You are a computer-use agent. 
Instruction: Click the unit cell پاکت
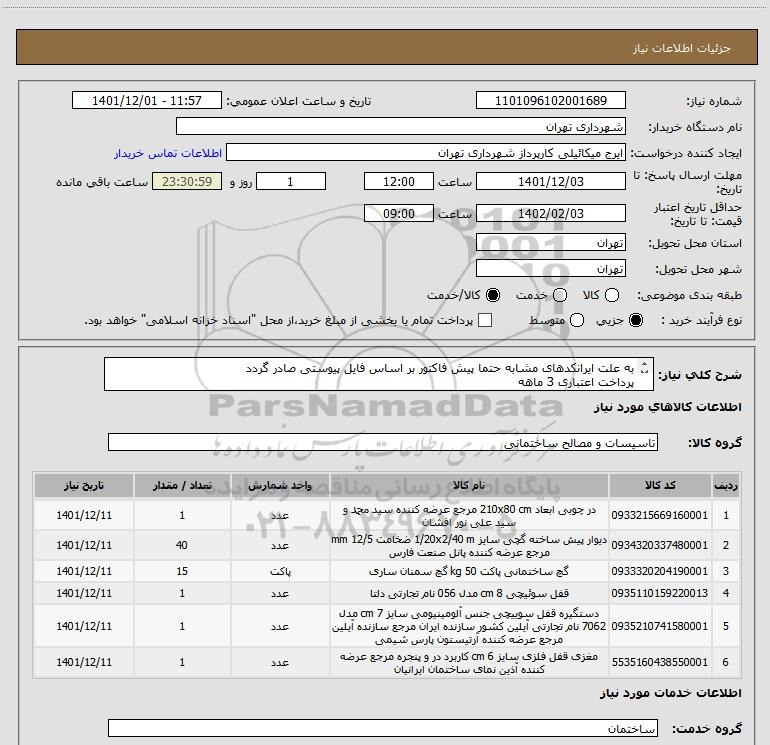[280, 571]
